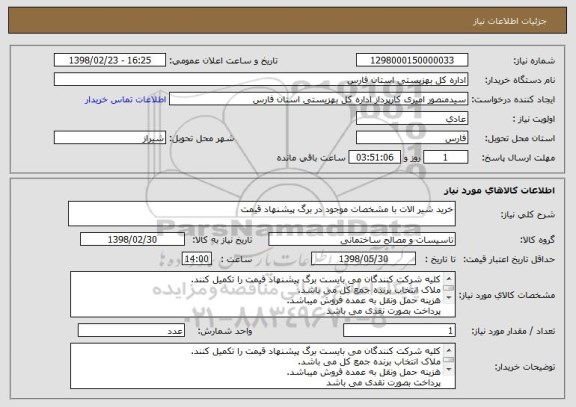576x407 pixels.
Task: Select the ایجاد کننده درخواست field
Action: tap(318, 99)
